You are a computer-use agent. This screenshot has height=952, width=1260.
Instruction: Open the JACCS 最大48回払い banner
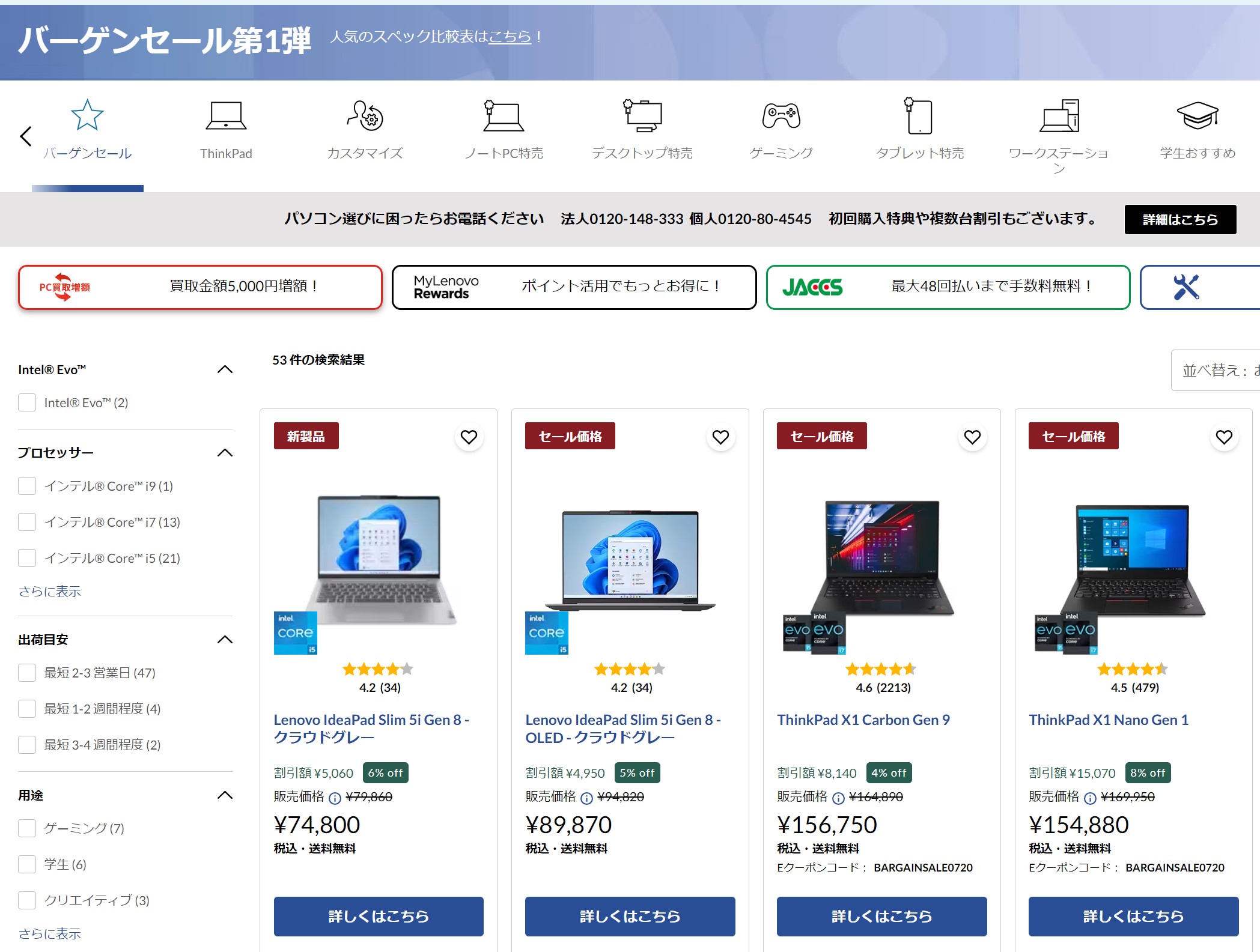pos(948,287)
